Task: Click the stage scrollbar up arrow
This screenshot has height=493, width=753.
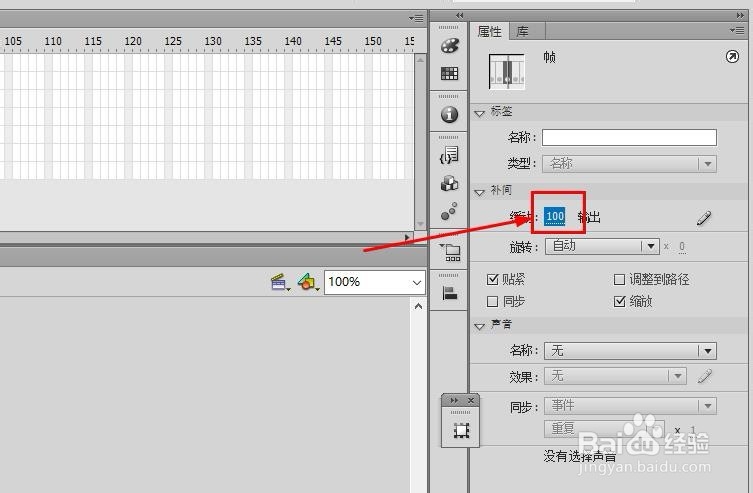Action: point(419,306)
